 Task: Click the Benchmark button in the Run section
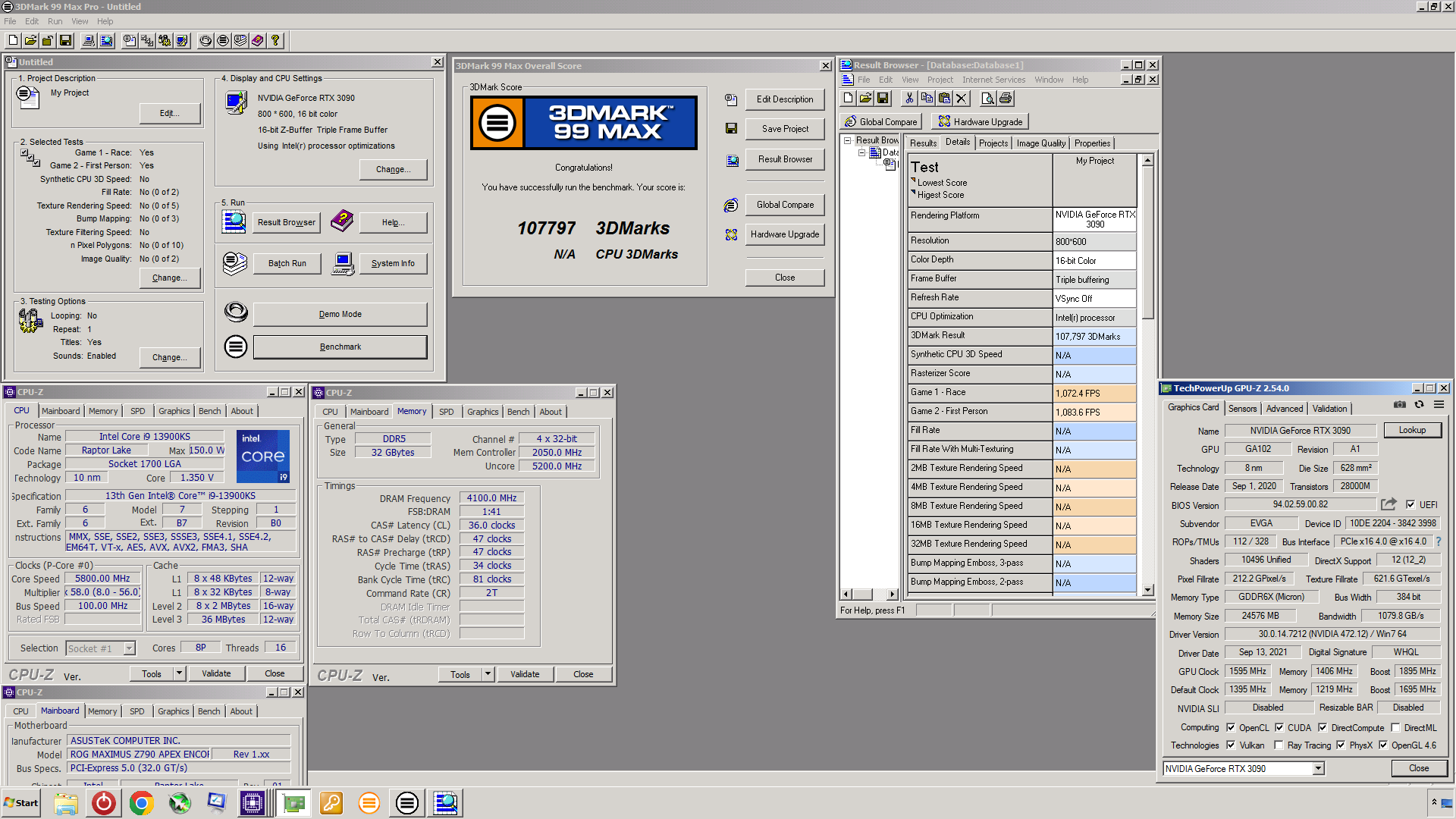click(340, 347)
